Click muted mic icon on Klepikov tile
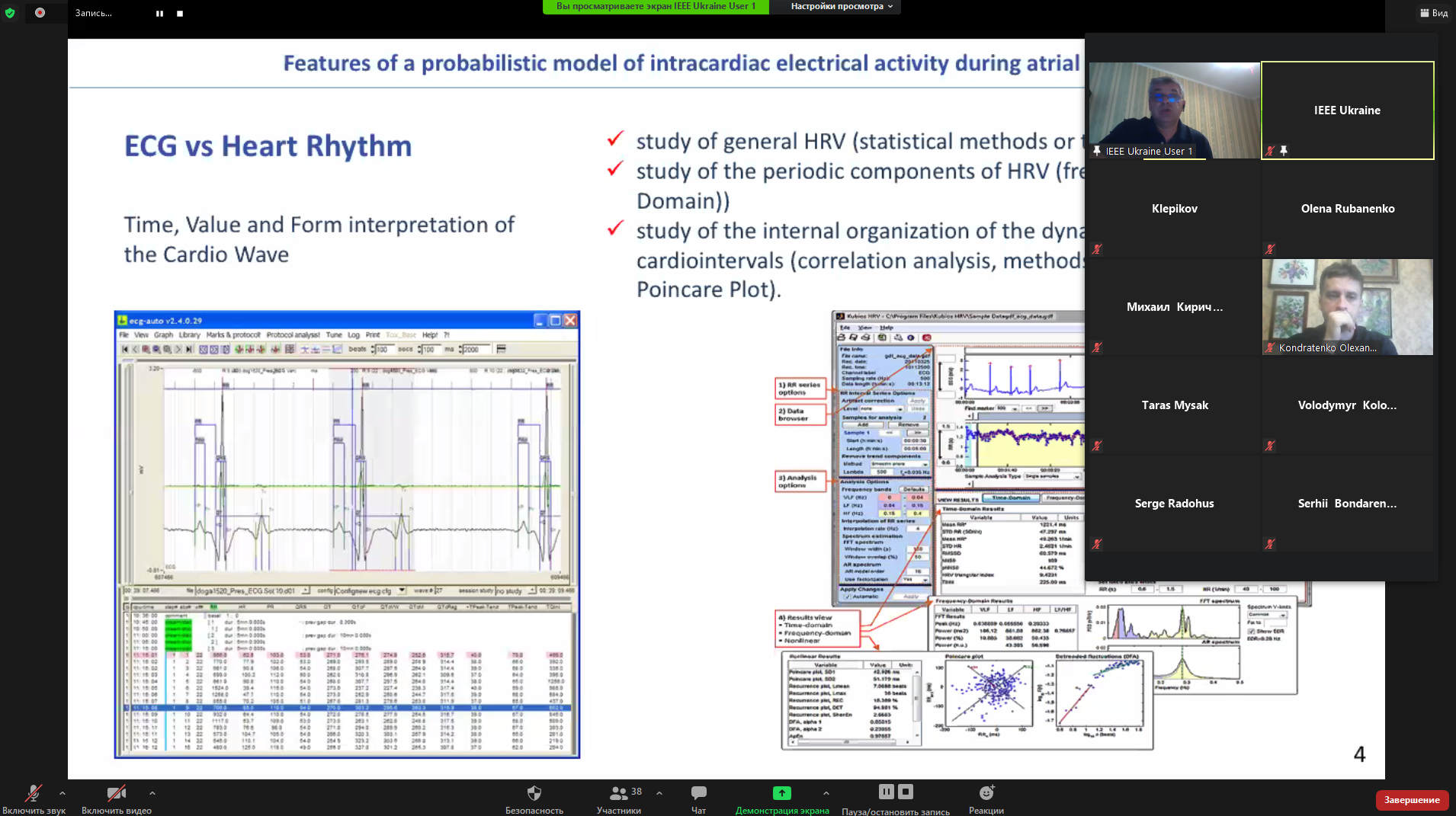Viewport: 1456px width, 816px height. click(1097, 249)
